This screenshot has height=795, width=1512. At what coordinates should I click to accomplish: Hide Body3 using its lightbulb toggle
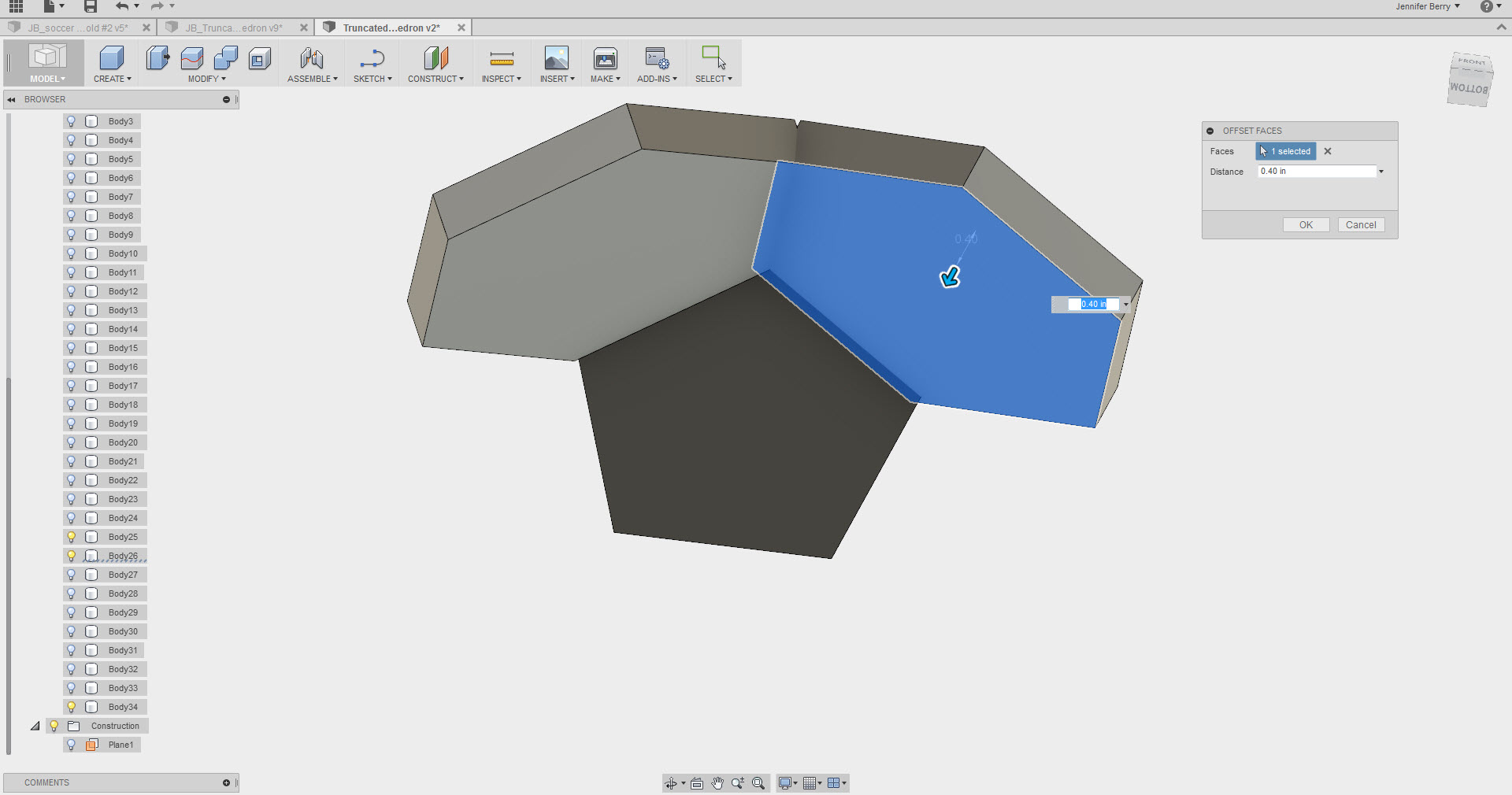(x=72, y=120)
